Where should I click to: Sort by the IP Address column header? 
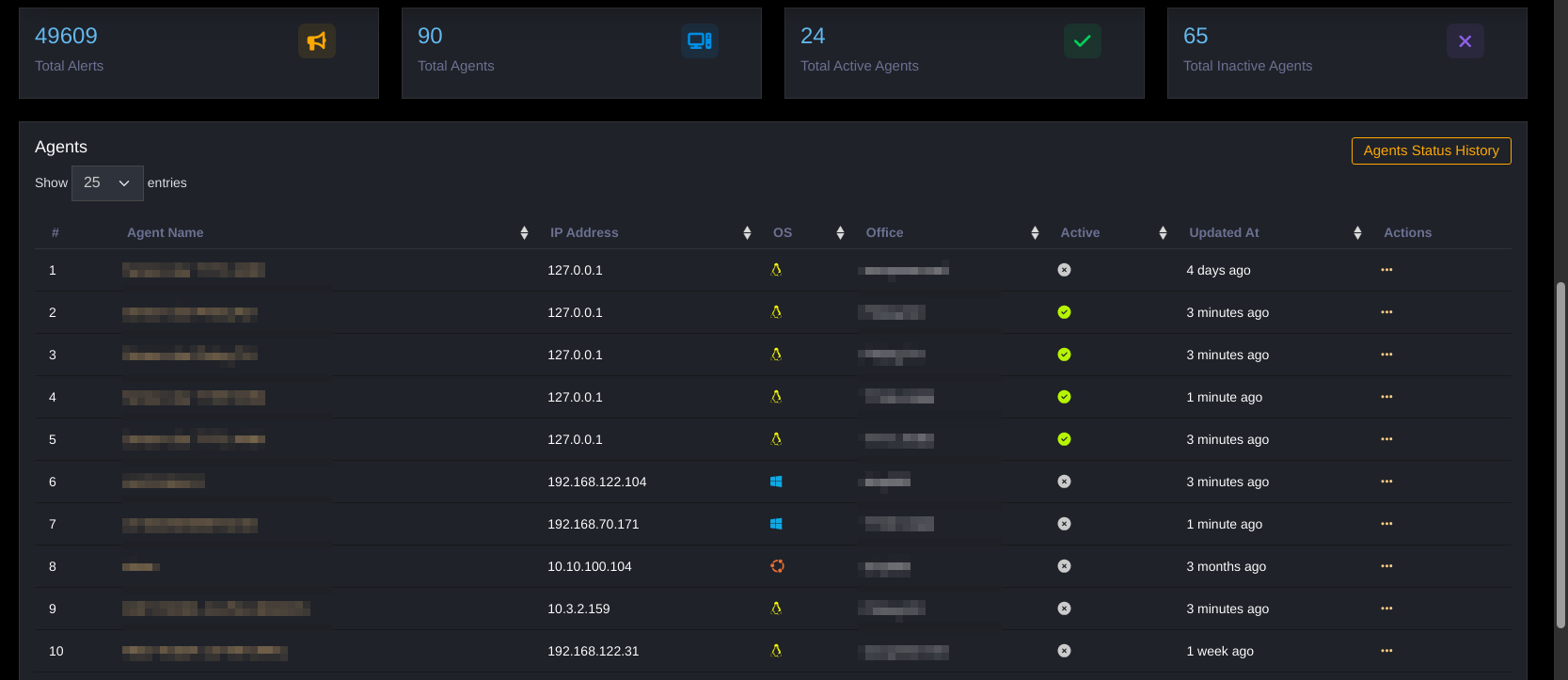tap(584, 232)
